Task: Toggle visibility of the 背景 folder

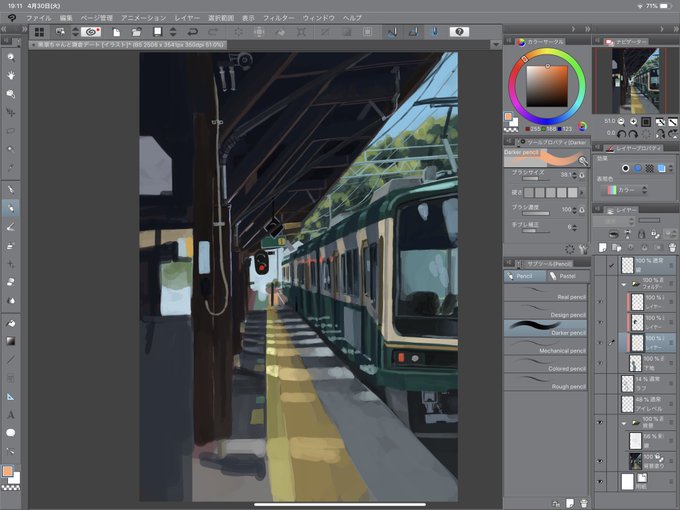Action: pyautogui.click(x=600, y=422)
